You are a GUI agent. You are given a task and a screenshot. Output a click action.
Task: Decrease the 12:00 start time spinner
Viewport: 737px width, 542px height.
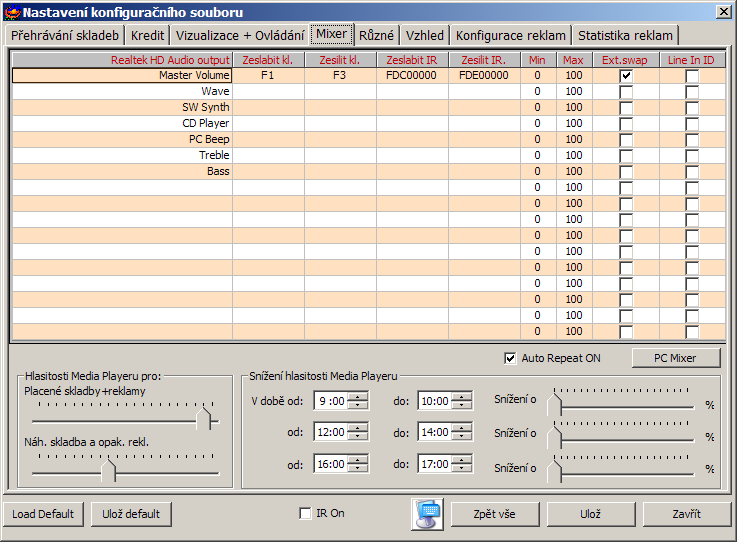pyautogui.click(x=358, y=436)
